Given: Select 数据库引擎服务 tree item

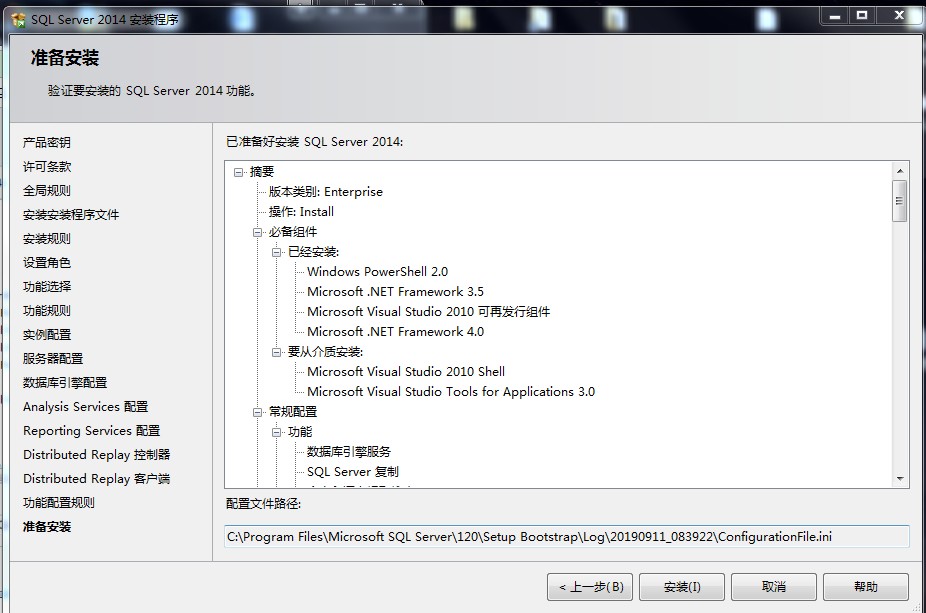Looking at the screenshot, I should pyautogui.click(x=348, y=452).
